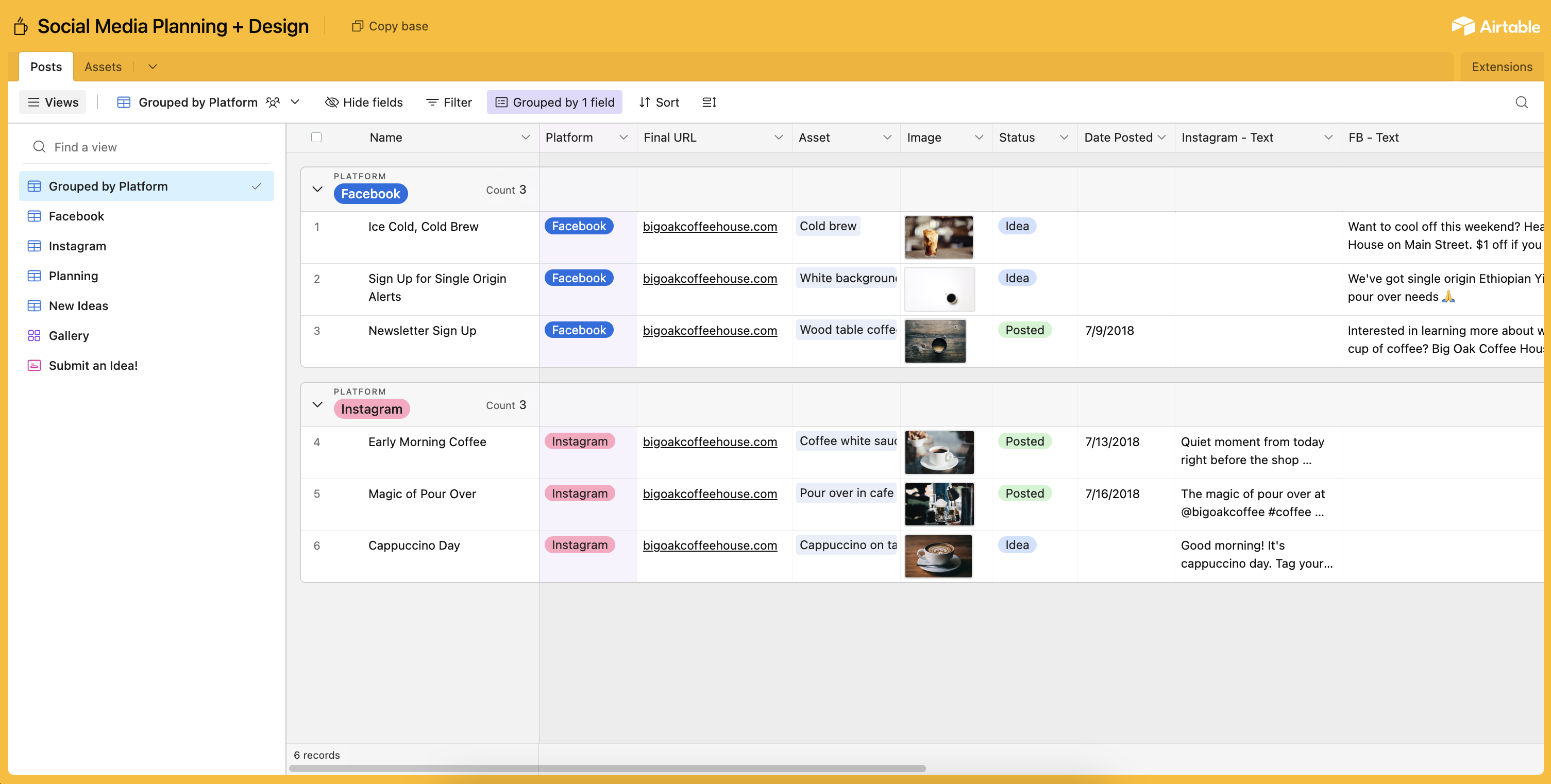Click the Copy base button
Image resolution: width=1551 pixels, height=784 pixels.
point(390,26)
